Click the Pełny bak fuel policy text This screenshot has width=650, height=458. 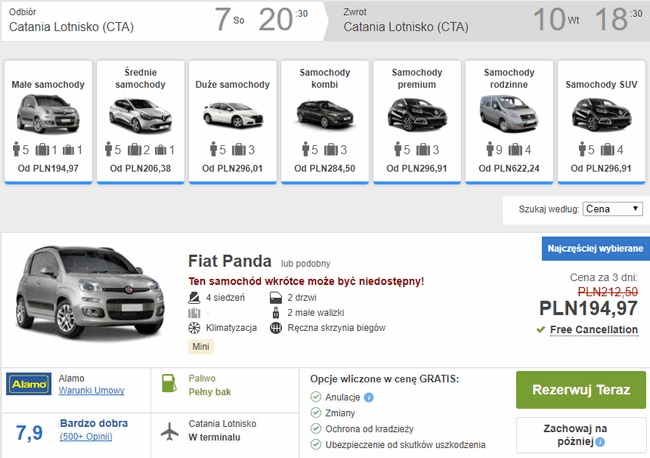pos(210,392)
